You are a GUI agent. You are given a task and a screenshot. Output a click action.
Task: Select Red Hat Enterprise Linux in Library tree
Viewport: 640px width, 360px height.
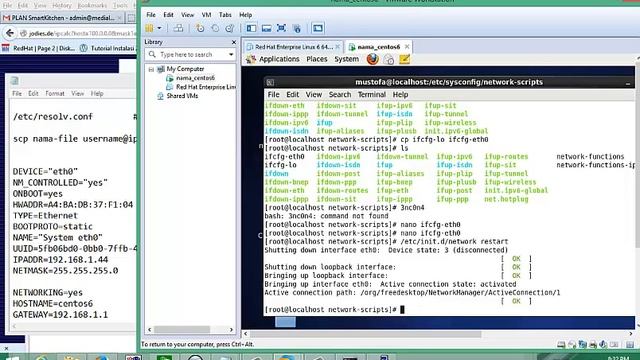coord(206,87)
